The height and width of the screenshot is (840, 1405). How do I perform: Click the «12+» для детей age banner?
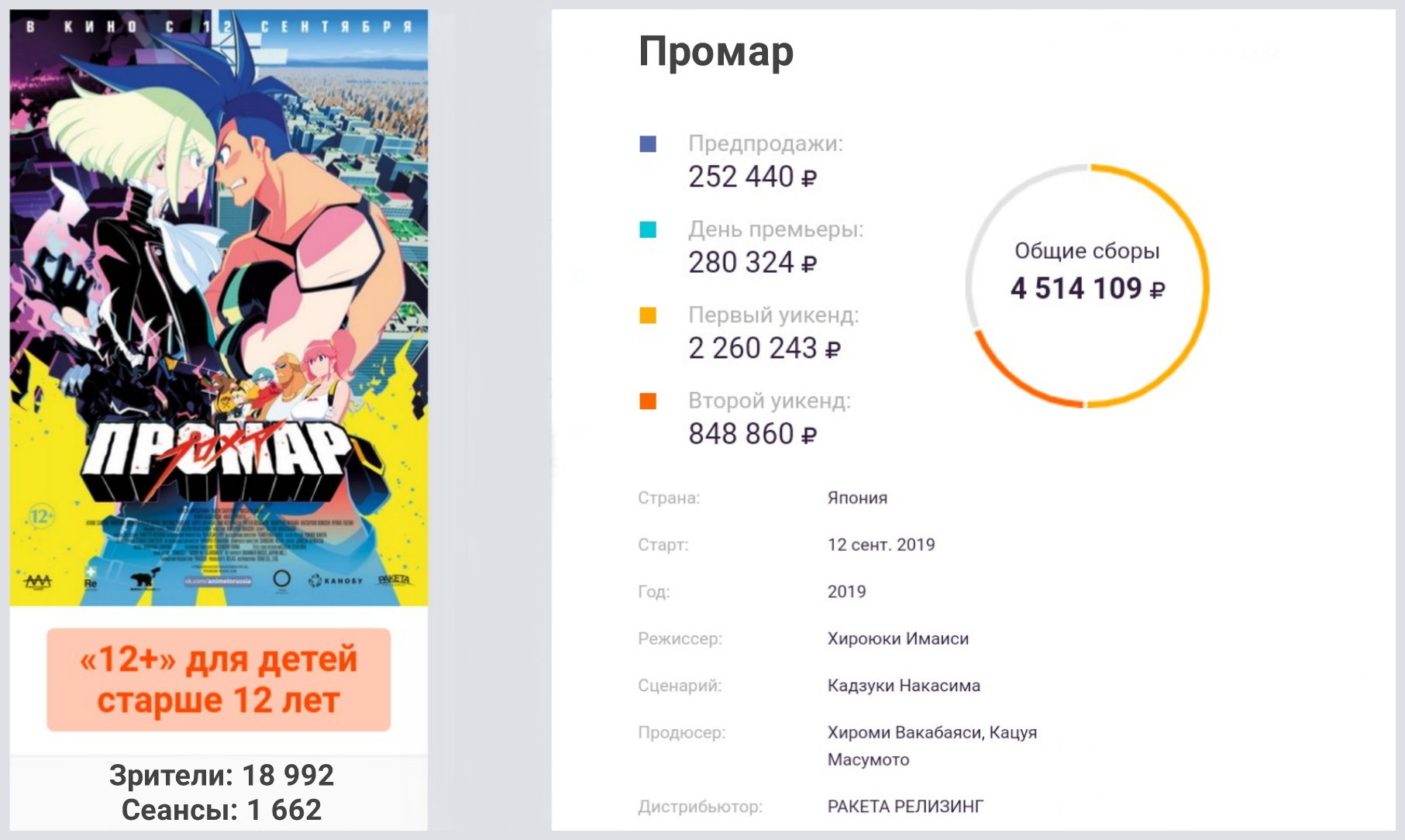[219, 680]
